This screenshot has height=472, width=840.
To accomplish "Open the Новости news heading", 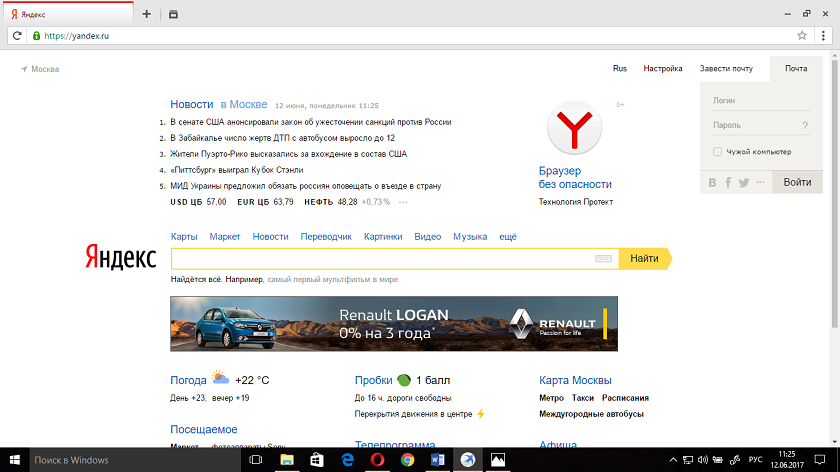I will tap(192, 104).
